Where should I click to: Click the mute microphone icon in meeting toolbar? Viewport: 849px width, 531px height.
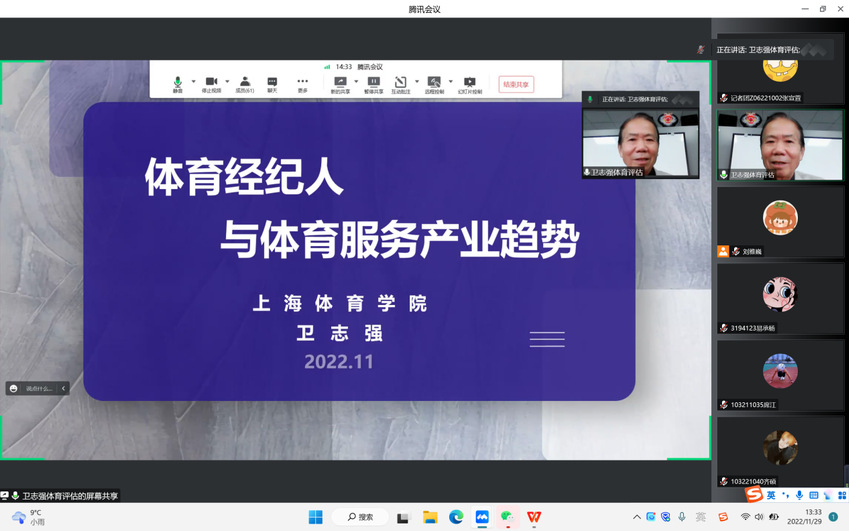[x=178, y=83]
